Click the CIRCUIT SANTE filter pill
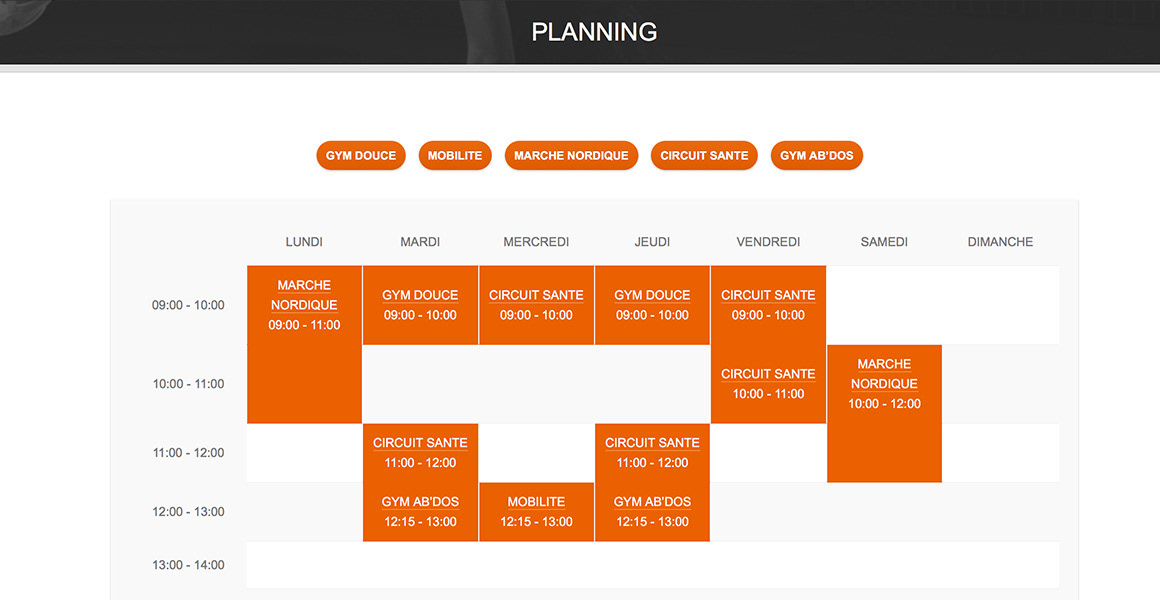The image size is (1160, 600). tap(704, 155)
